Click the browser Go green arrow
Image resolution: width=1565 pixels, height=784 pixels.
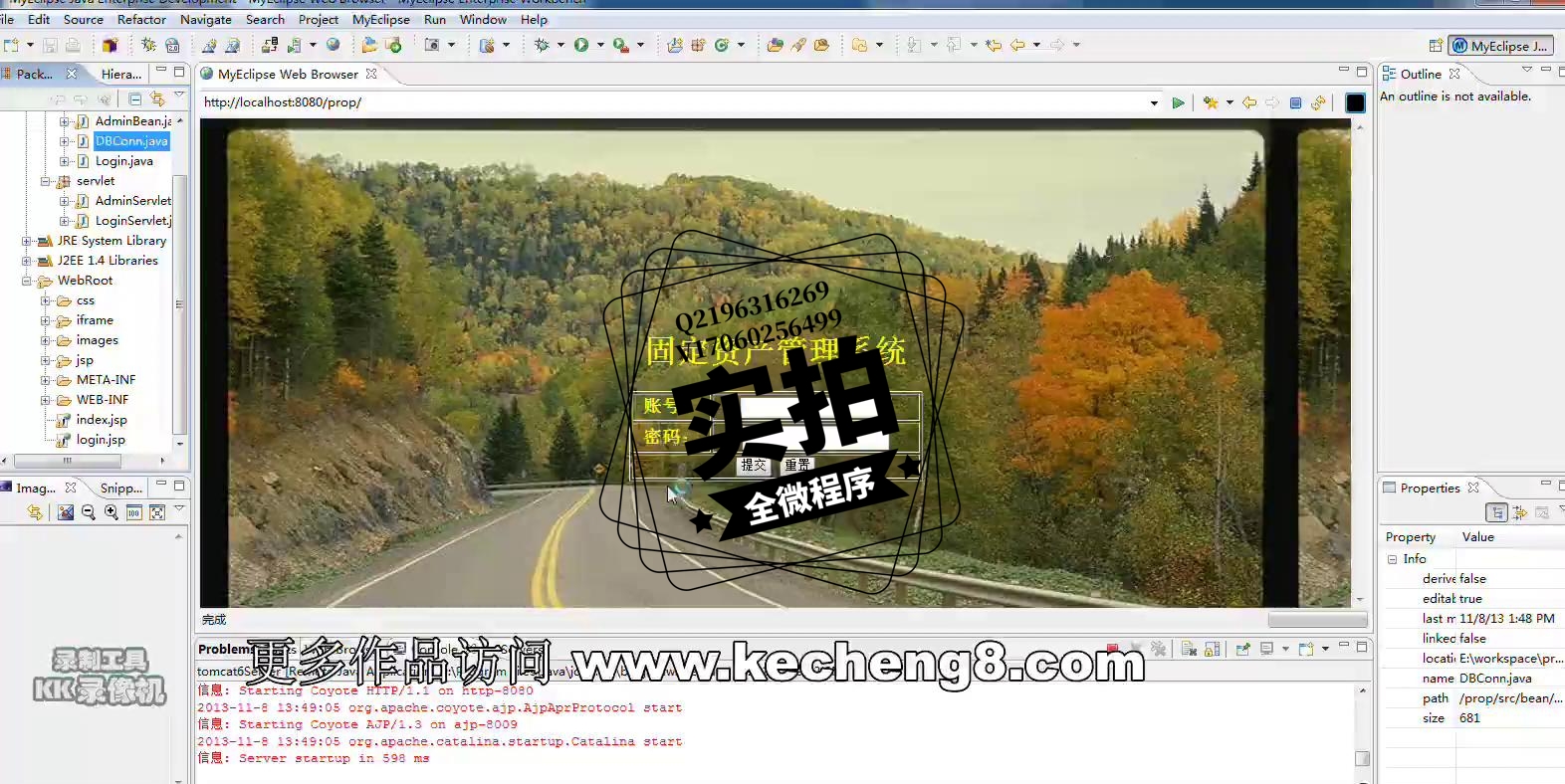click(1178, 102)
